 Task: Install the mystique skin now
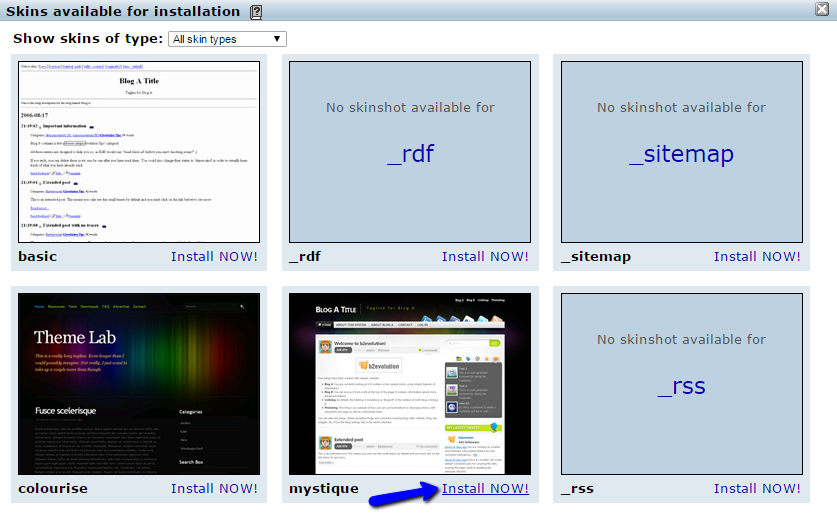point(485,489)
